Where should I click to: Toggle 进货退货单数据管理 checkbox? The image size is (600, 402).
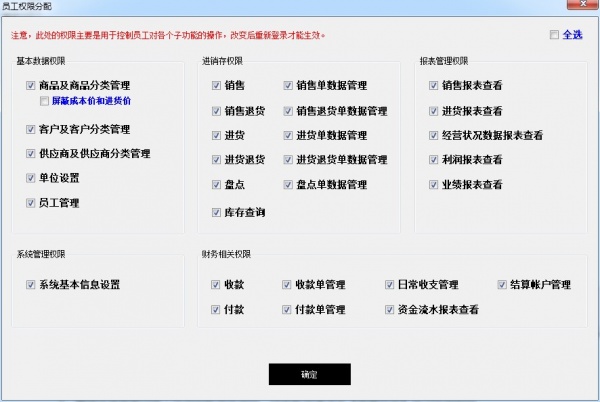pos(288,159)
